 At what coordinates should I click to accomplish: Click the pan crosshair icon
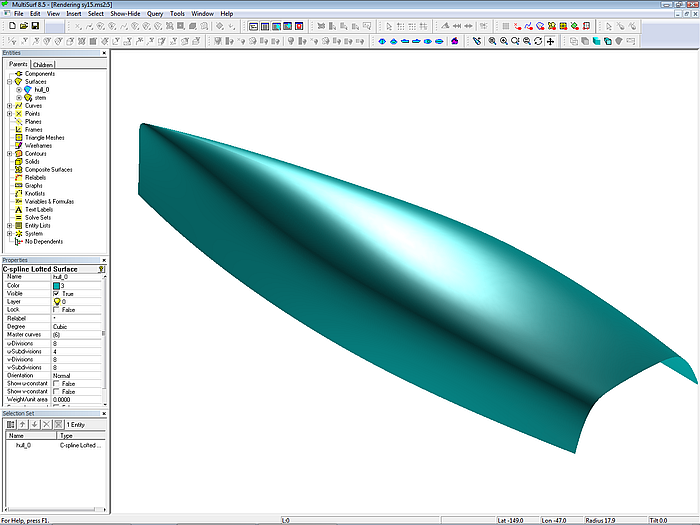(551, 41)
